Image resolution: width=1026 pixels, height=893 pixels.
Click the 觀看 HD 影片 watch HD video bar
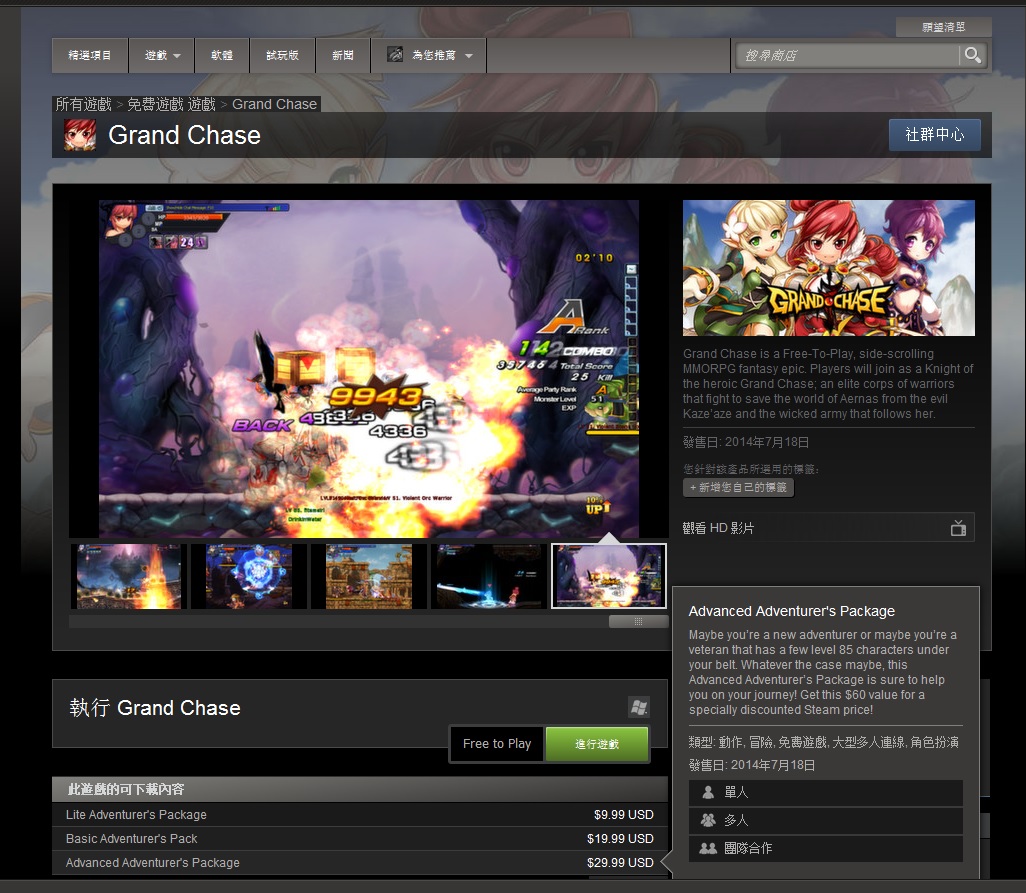tap(828, 528)
